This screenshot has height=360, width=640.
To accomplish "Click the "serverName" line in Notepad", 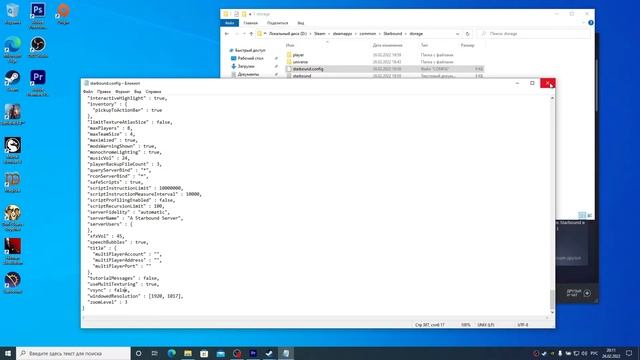I will click(135, 218).
